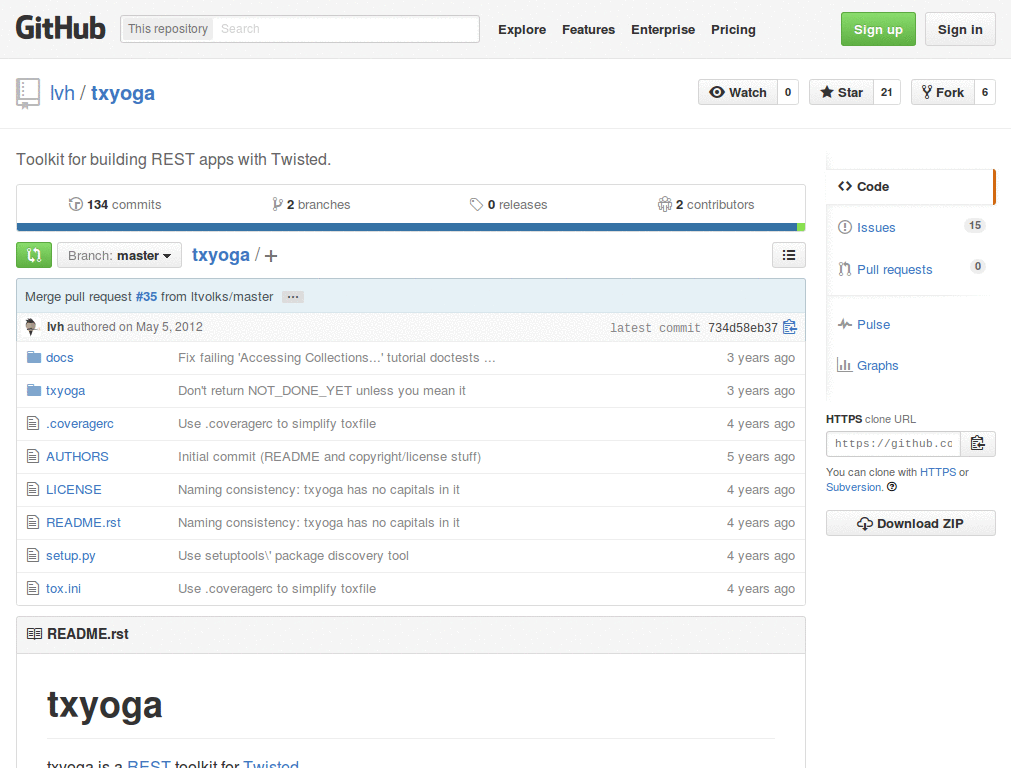
Task: Open the Graphs tab
Action: click(x=910, y=366)
